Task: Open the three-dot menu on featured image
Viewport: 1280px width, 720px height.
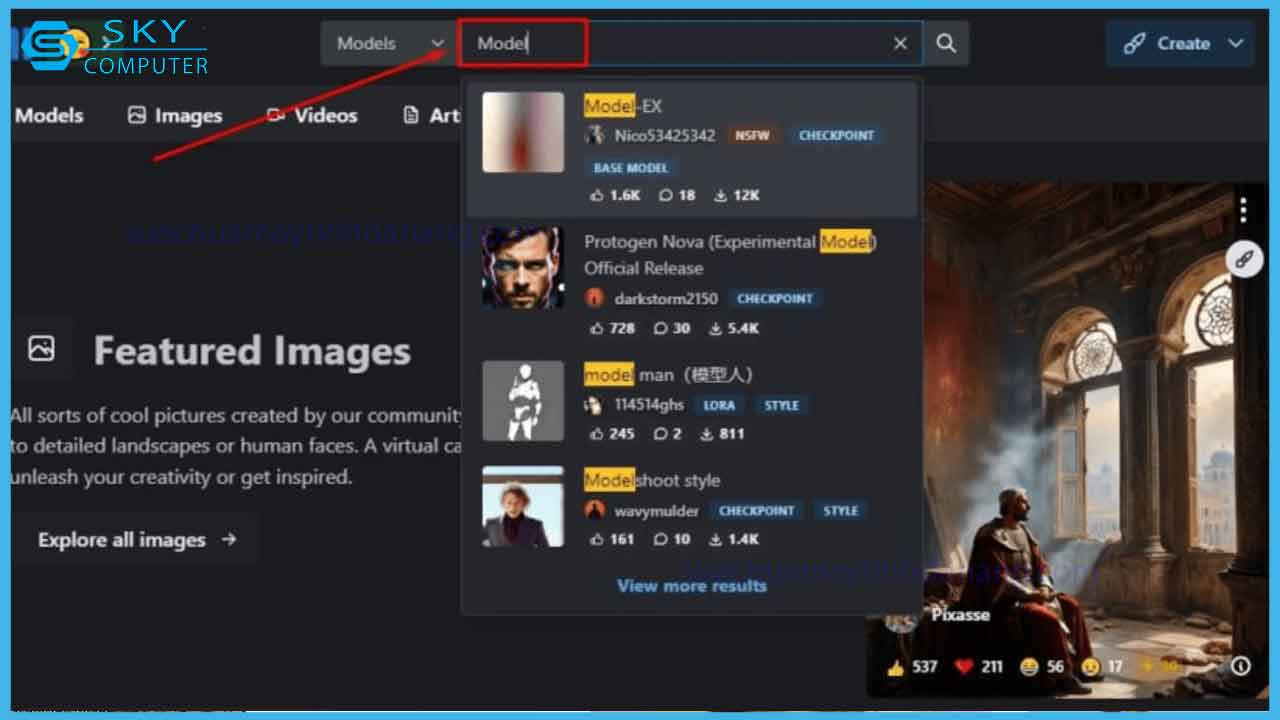Action: (x=1243, y=211)
